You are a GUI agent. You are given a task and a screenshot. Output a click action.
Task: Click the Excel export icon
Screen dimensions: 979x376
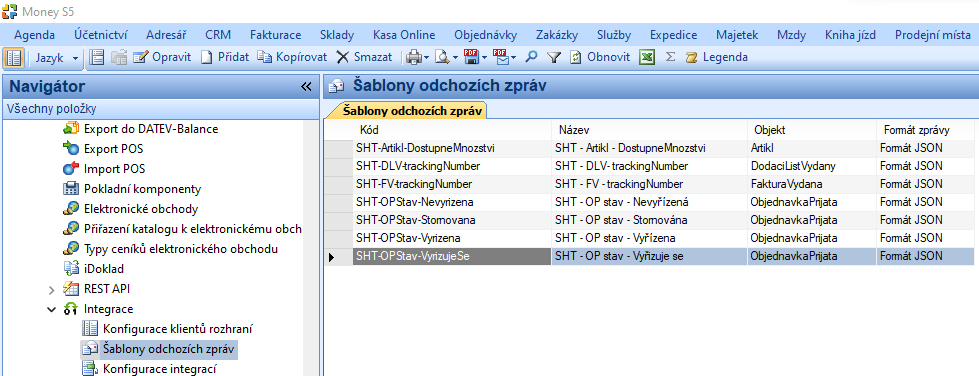click(647, 57)
